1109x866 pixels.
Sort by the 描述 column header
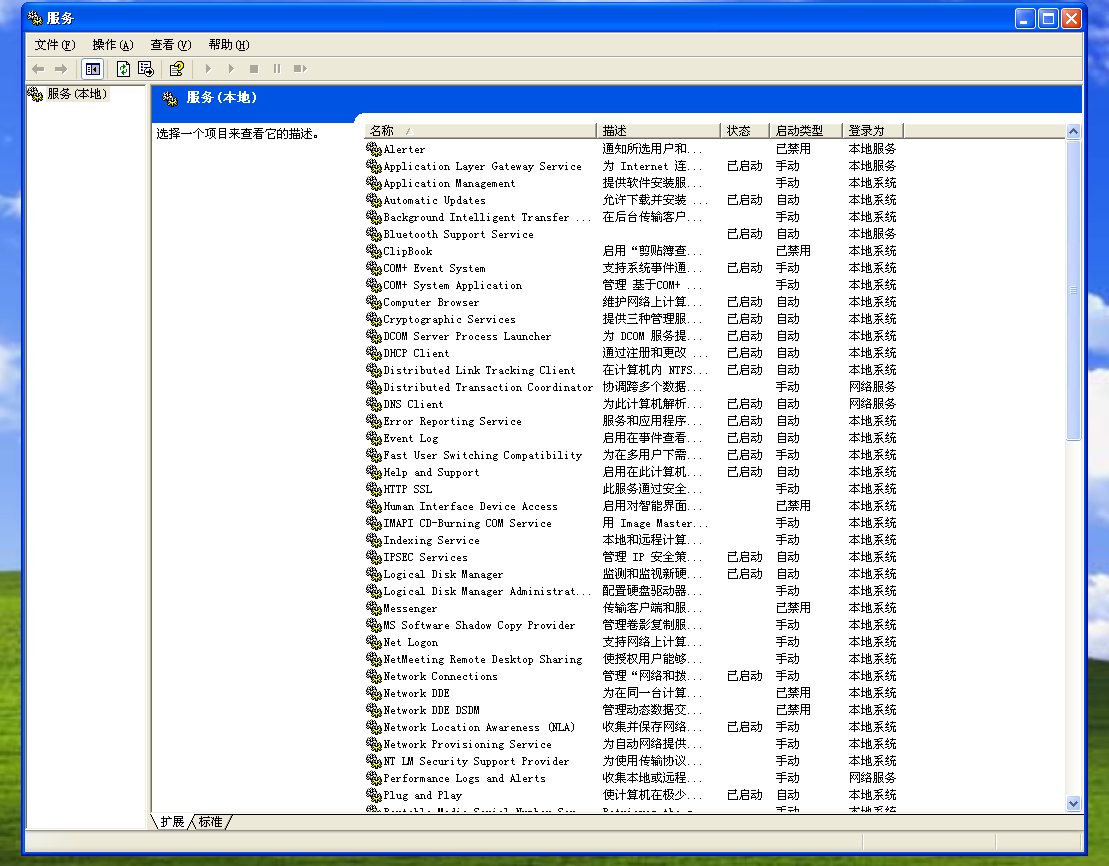[658, 131]
